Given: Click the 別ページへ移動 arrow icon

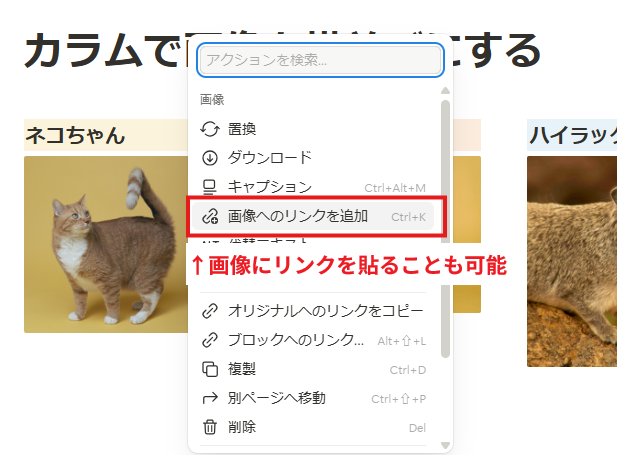Looking at the screenshot, I should 210,398.
